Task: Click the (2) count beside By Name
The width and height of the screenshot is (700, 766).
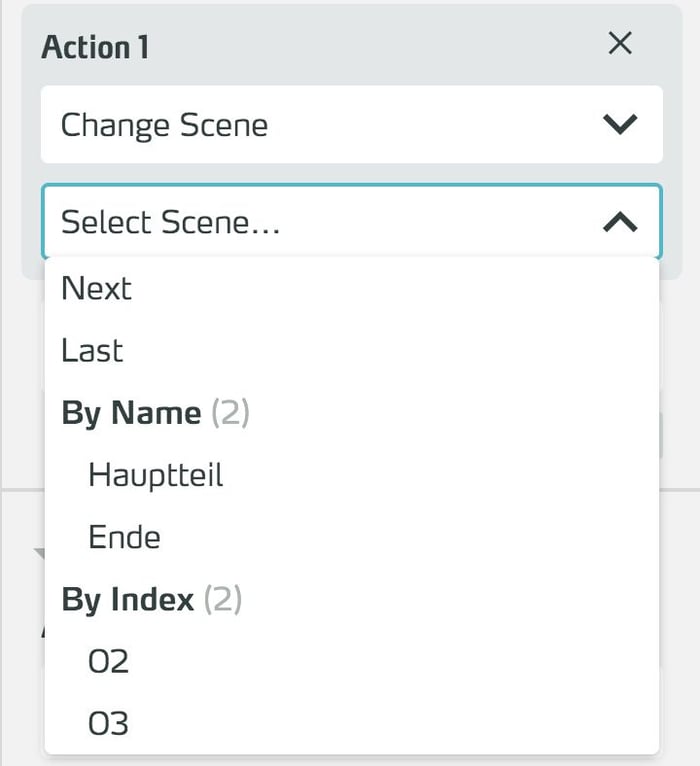Action: tap(230, 413)
